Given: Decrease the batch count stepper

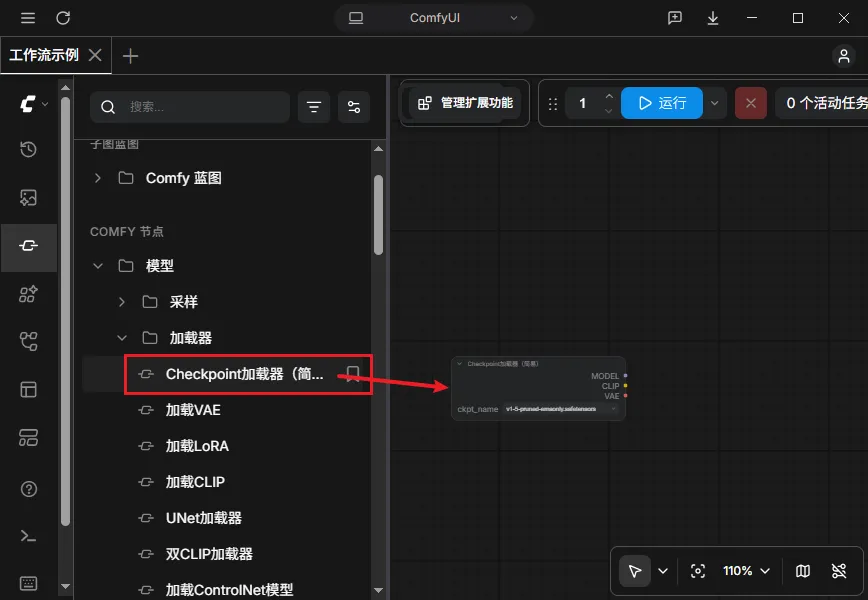Looking at the screenshot, I should point(609,110).
